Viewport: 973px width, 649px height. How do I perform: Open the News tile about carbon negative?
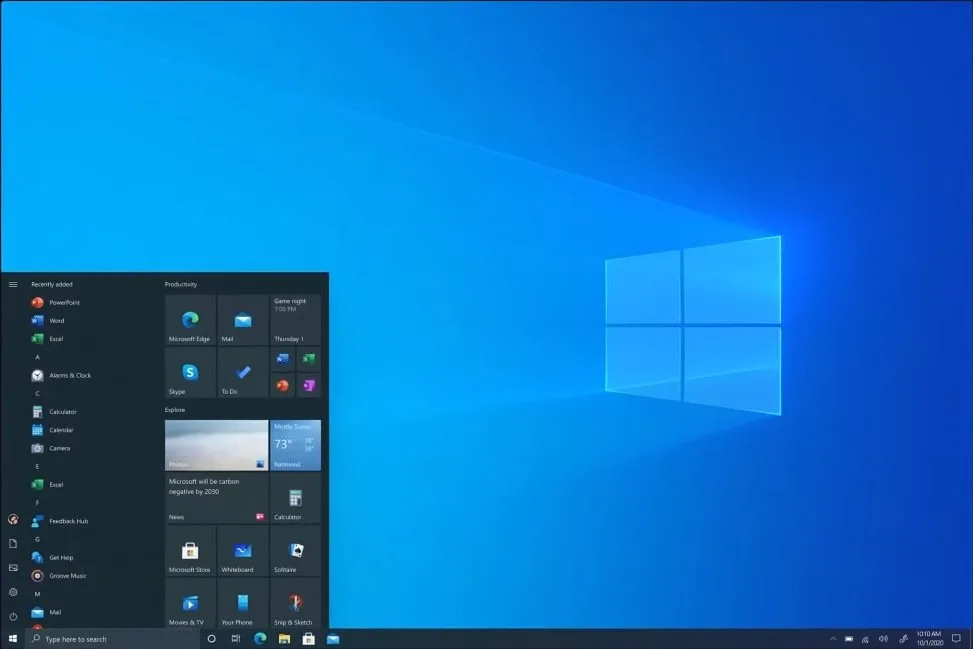(217, 498)
